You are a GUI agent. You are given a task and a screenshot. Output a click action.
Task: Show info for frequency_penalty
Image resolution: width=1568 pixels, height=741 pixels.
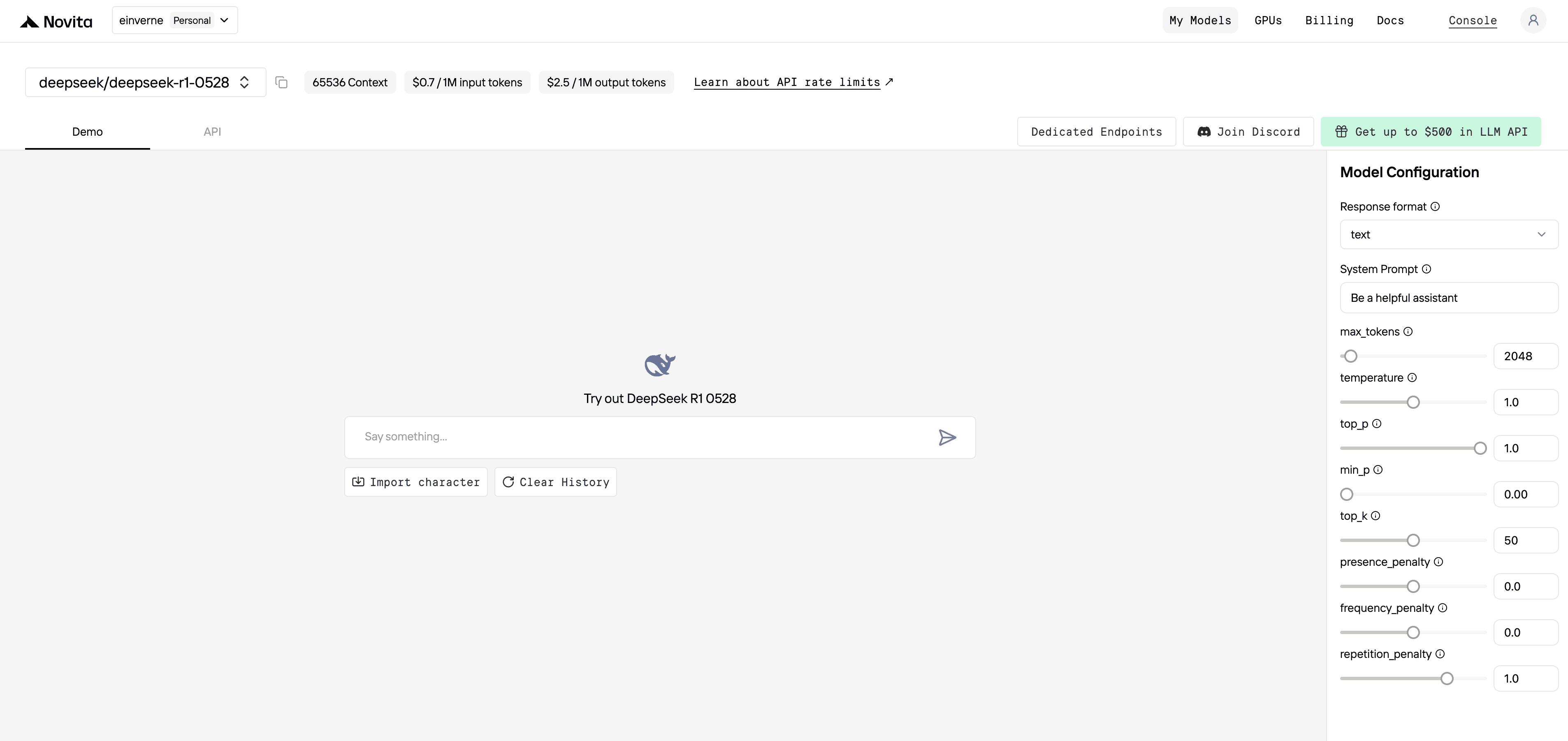tap(1443, 608)
